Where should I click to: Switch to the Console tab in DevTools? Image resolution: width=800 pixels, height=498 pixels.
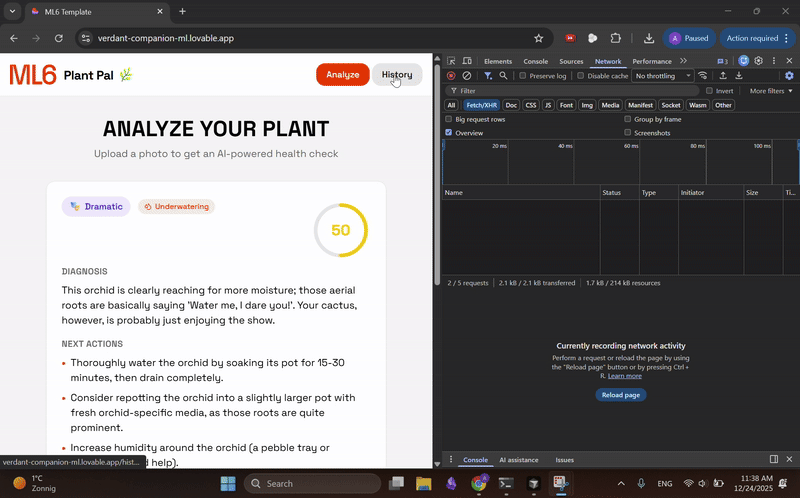click(535, 61)
